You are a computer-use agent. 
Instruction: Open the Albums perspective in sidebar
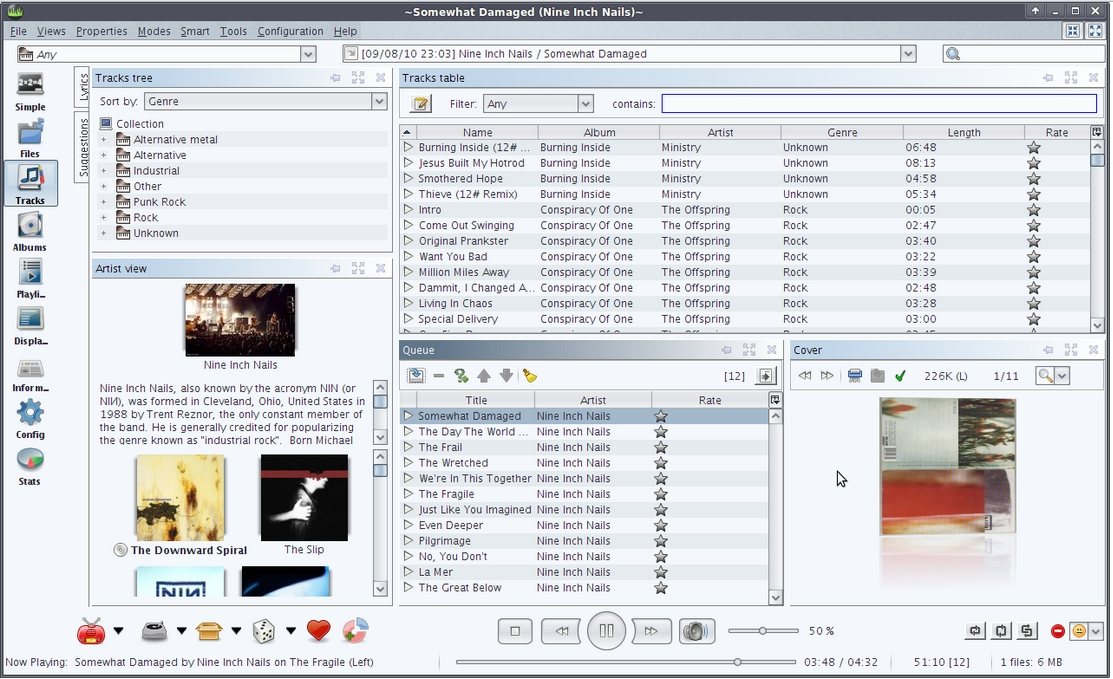tap(30, 231)
